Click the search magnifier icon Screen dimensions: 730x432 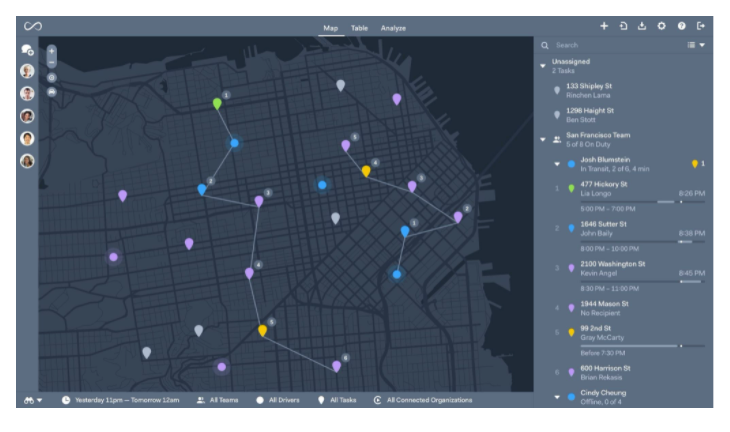(x=545, y=45)
